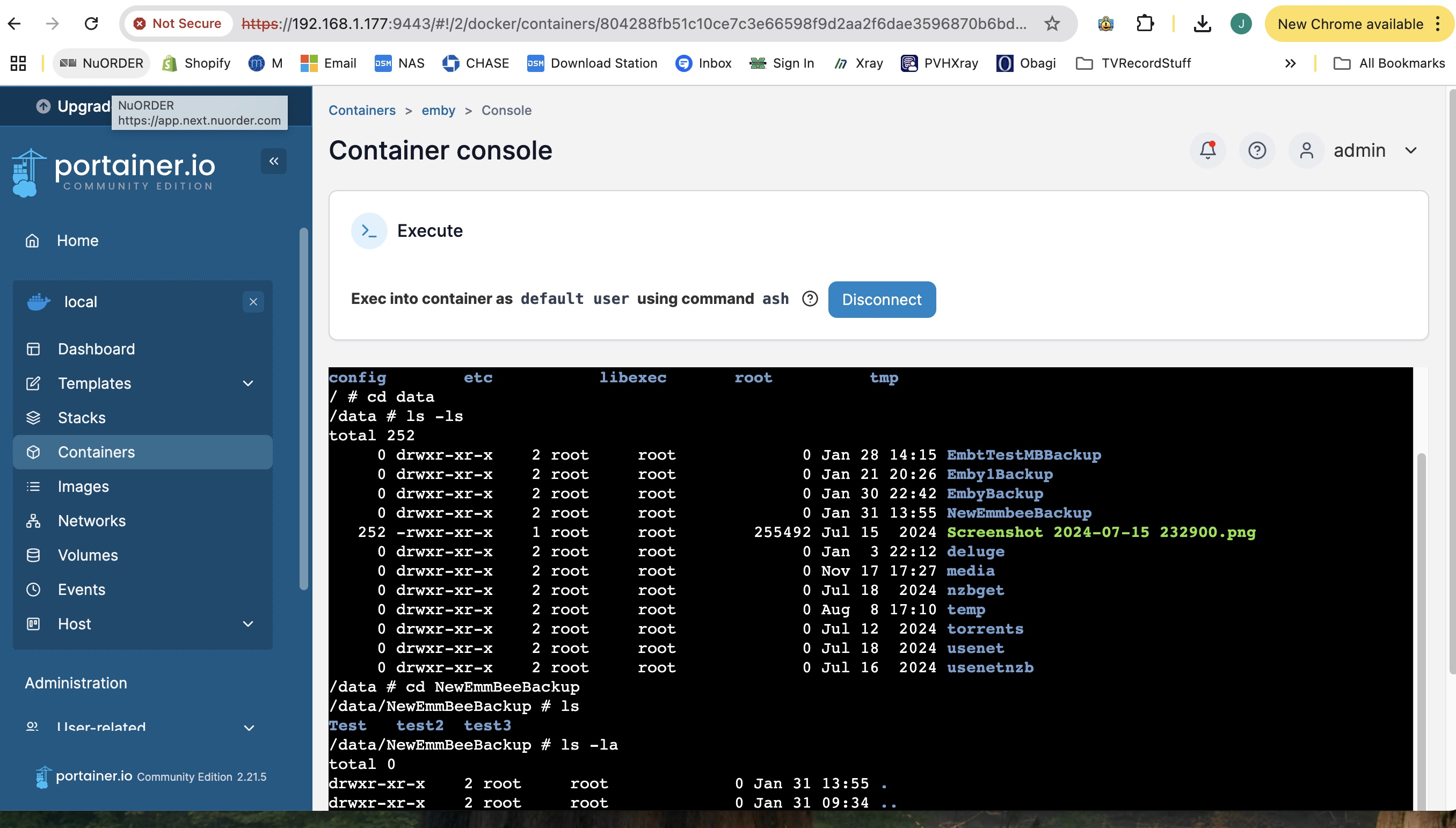Expand the Host submenu
1456x828 pixels.
pos(248,624)
